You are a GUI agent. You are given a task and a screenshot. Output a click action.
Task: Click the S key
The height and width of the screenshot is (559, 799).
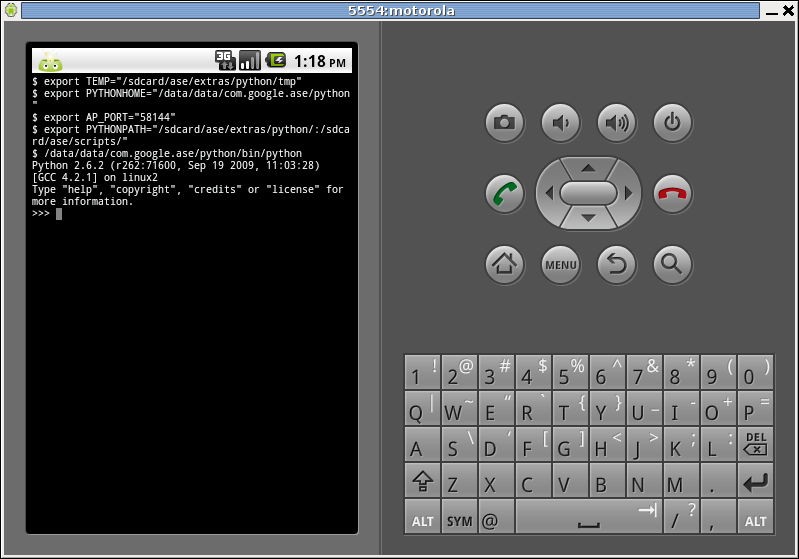pos(459,444)
